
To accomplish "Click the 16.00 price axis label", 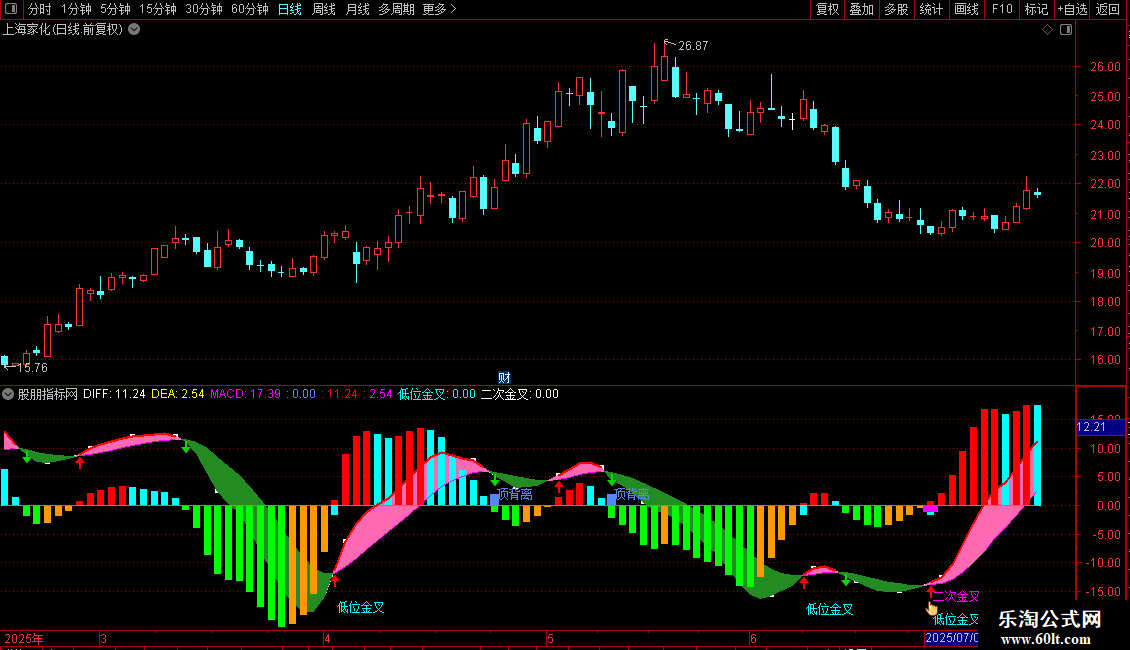I will [1105, 360].
